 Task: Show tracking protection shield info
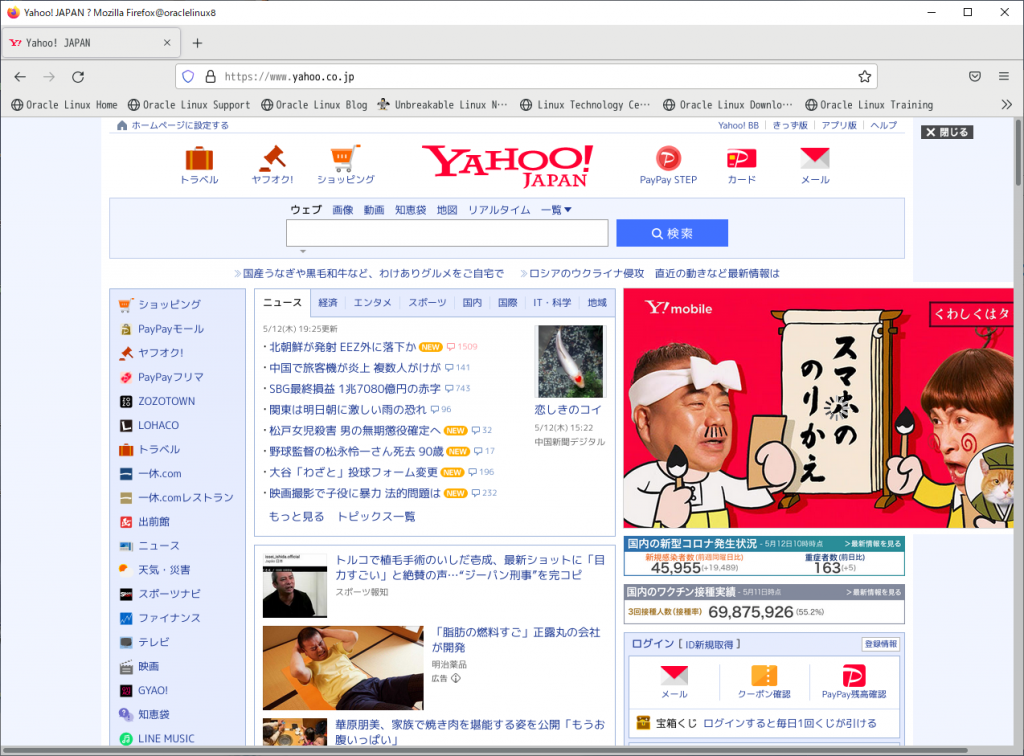click(x=188, y=76)
